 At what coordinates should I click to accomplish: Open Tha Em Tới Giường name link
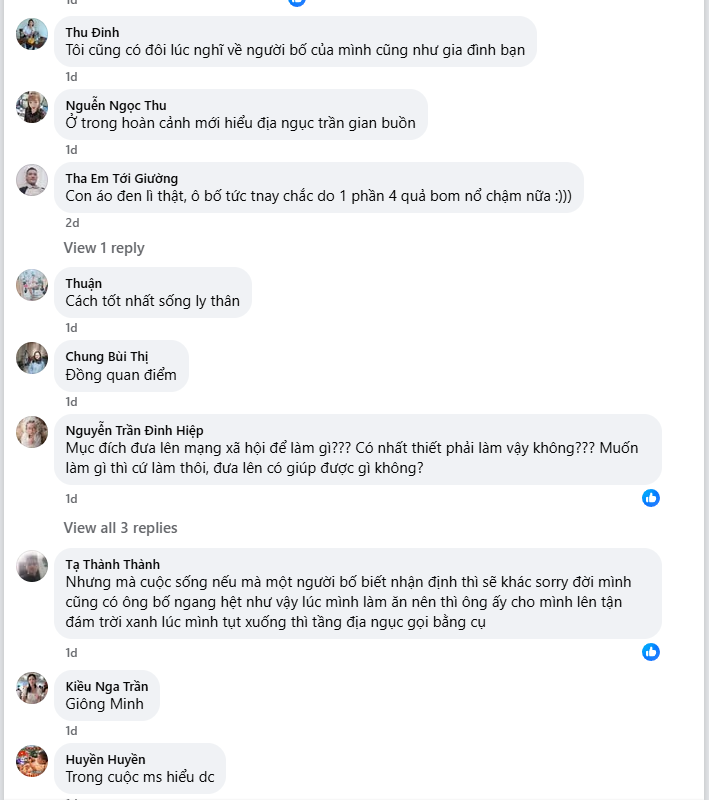(121, 178)
